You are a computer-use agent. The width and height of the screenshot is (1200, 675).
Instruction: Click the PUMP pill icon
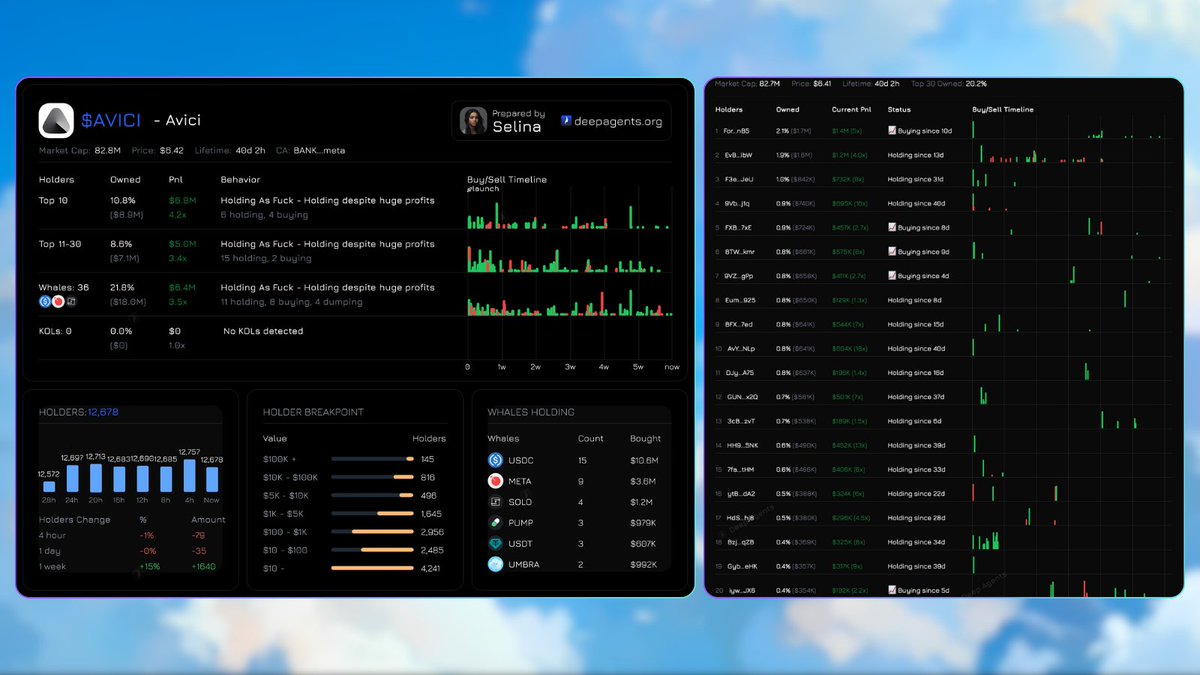[495, 522]
